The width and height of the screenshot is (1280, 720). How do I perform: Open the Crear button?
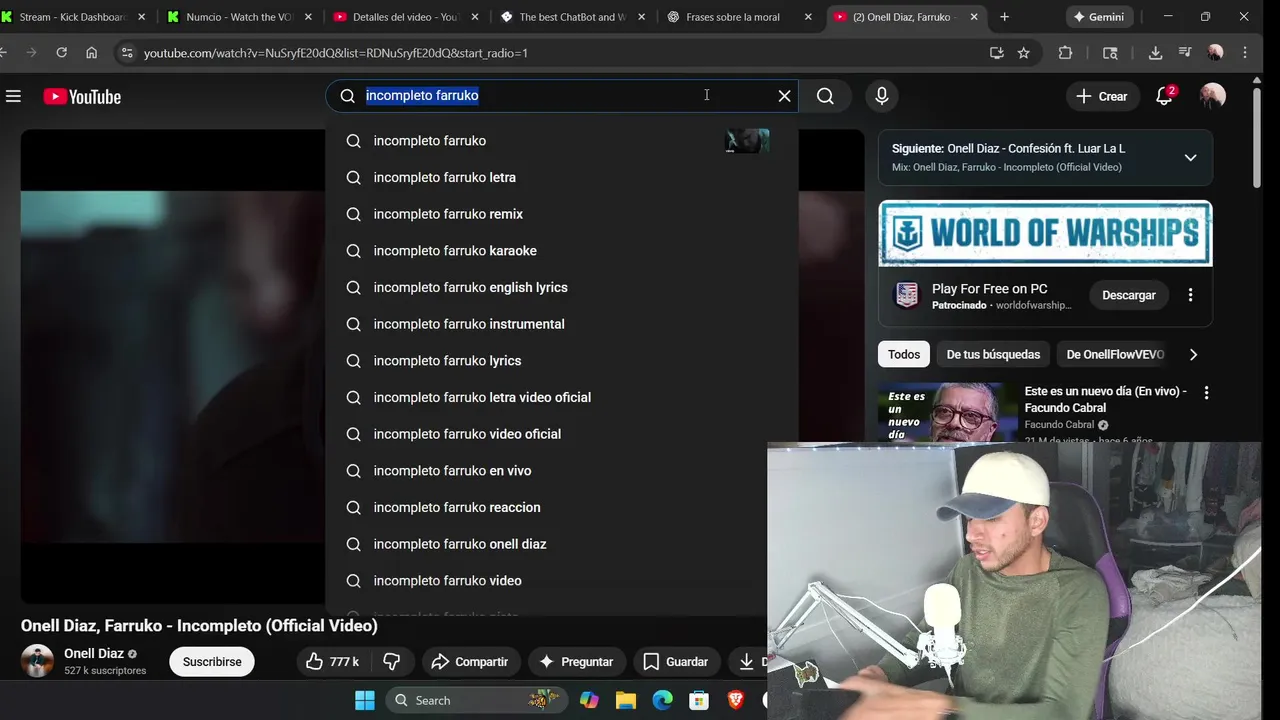tap(1101, 96)
